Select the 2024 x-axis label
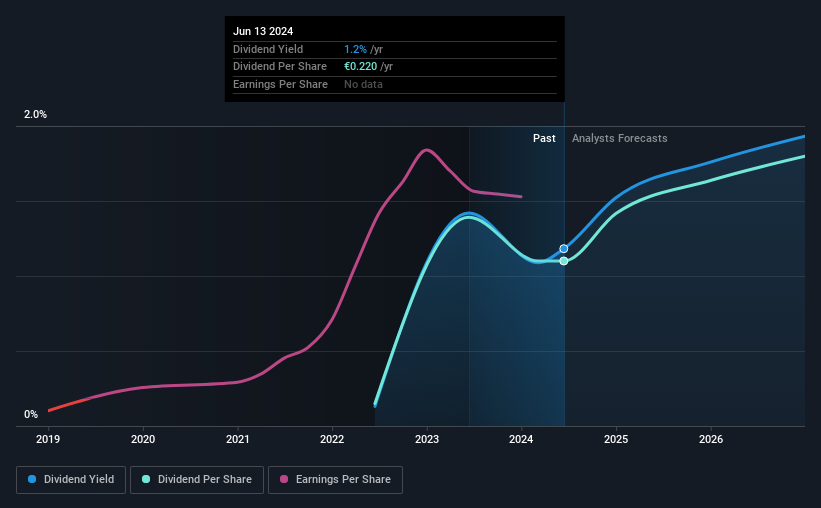Screen dimensions: 821x508 click(x=521, y=439)
